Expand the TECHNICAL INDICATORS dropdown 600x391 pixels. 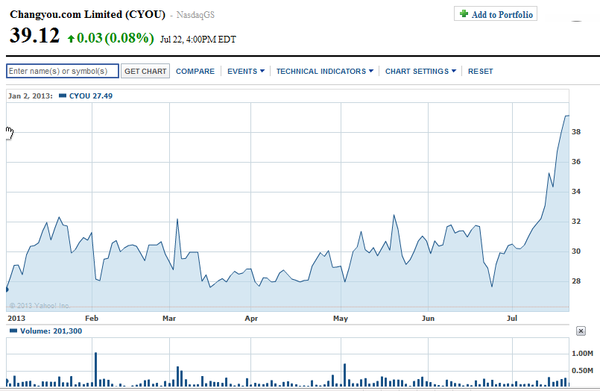tap(324, 71)
